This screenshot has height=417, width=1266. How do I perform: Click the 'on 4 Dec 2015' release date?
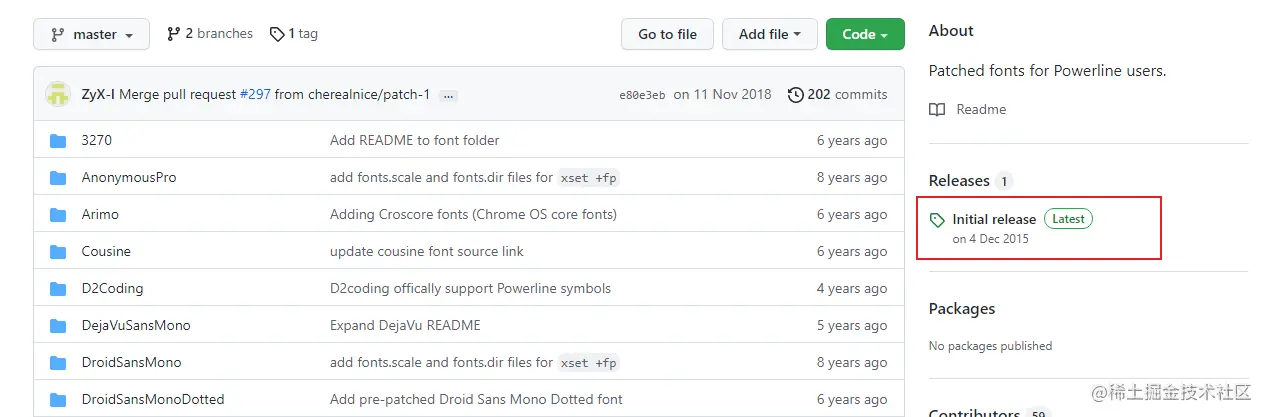991,239
